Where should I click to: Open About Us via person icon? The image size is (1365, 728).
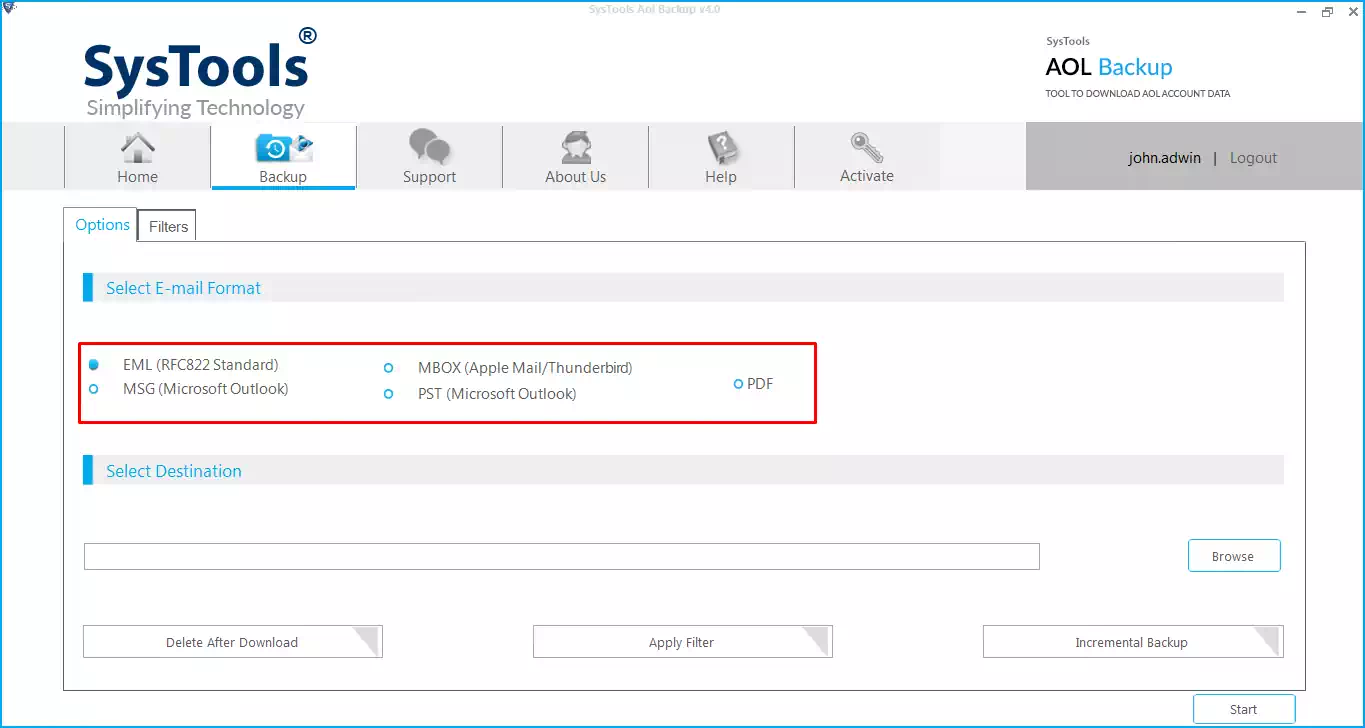click(575, 147)
